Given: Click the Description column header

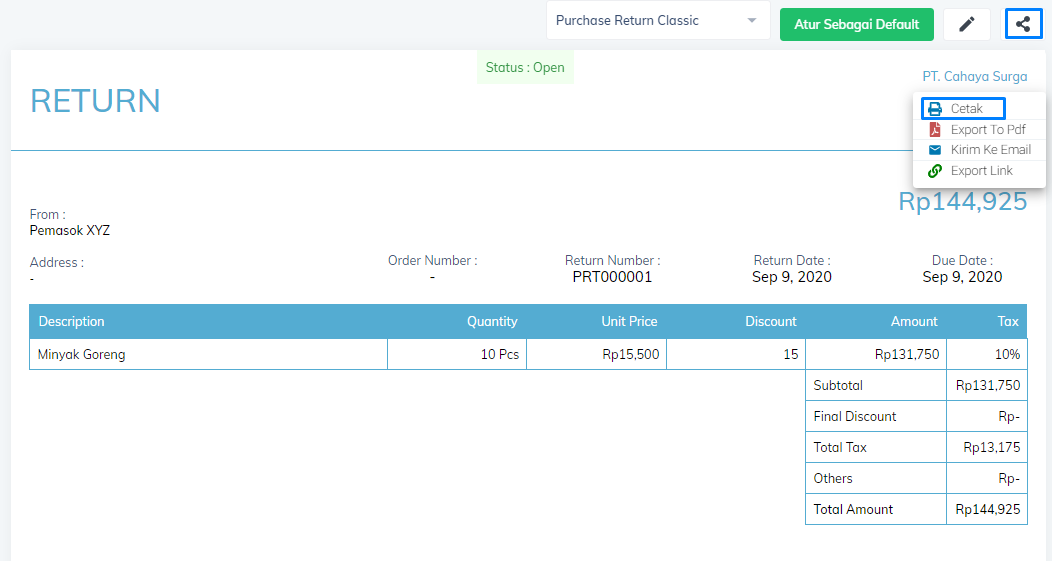Looking at the screenshot, I should click(x=72, y=321).
